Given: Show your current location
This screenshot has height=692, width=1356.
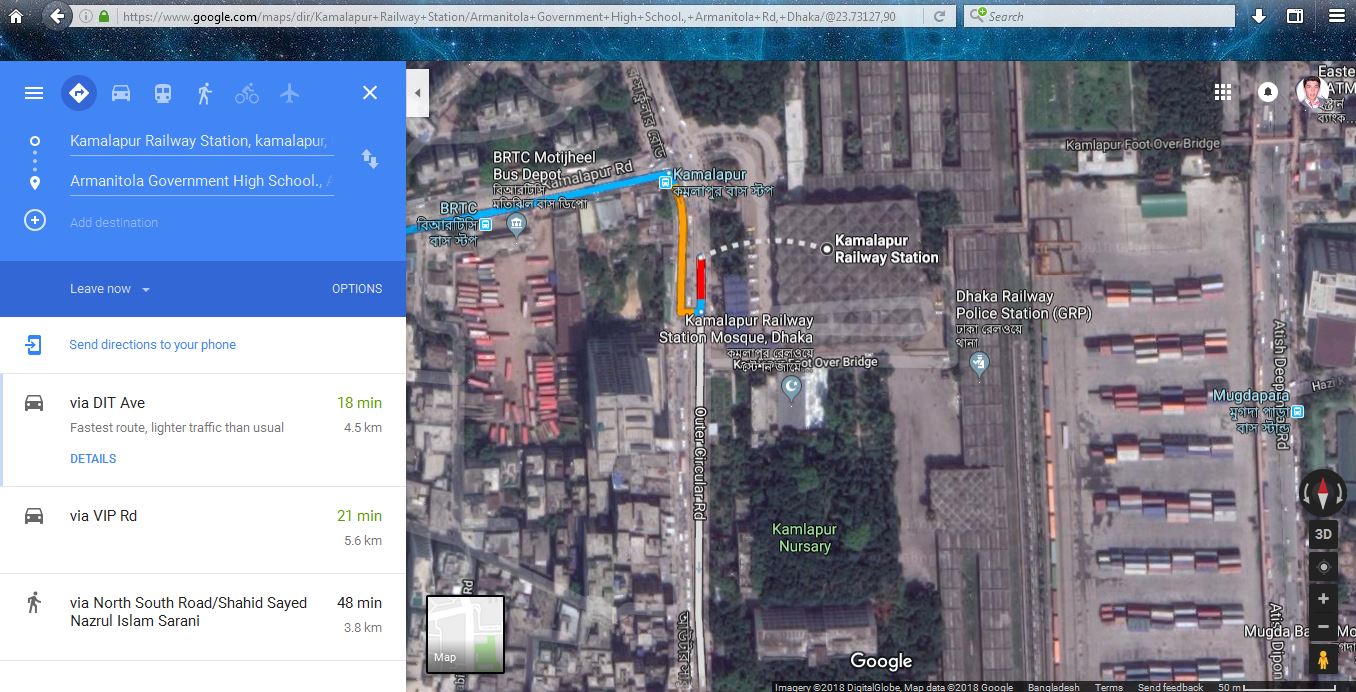Looking at the screenshot, I should pyautogui.click(x=1323, y=567).
